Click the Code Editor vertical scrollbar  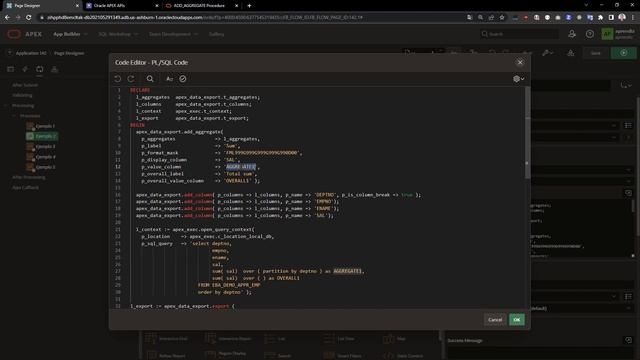(x=527, y=133)
